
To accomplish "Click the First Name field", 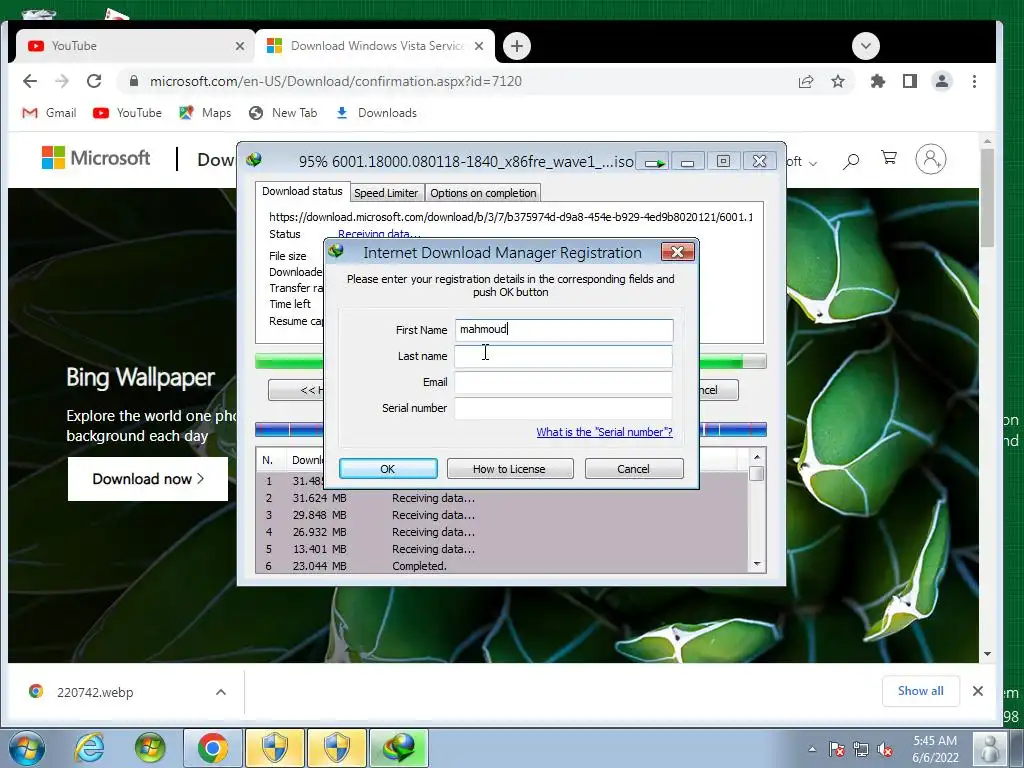I will coord(564,330).
